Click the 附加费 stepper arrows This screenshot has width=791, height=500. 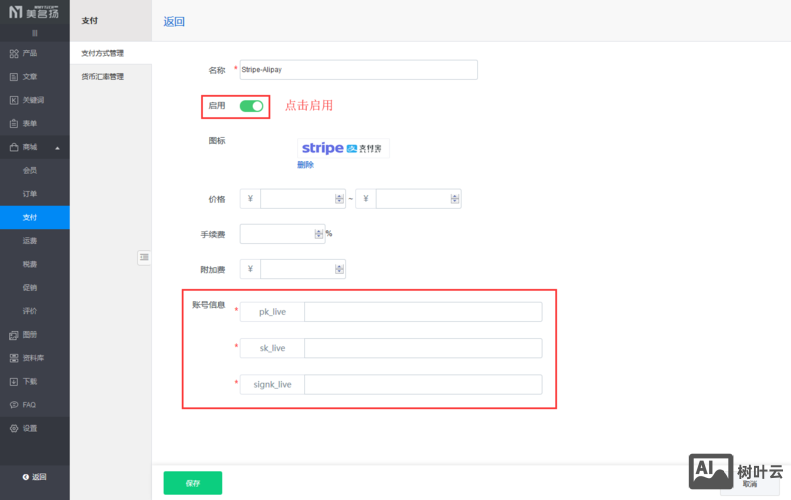pyautogui.click(x=339, y=269)
